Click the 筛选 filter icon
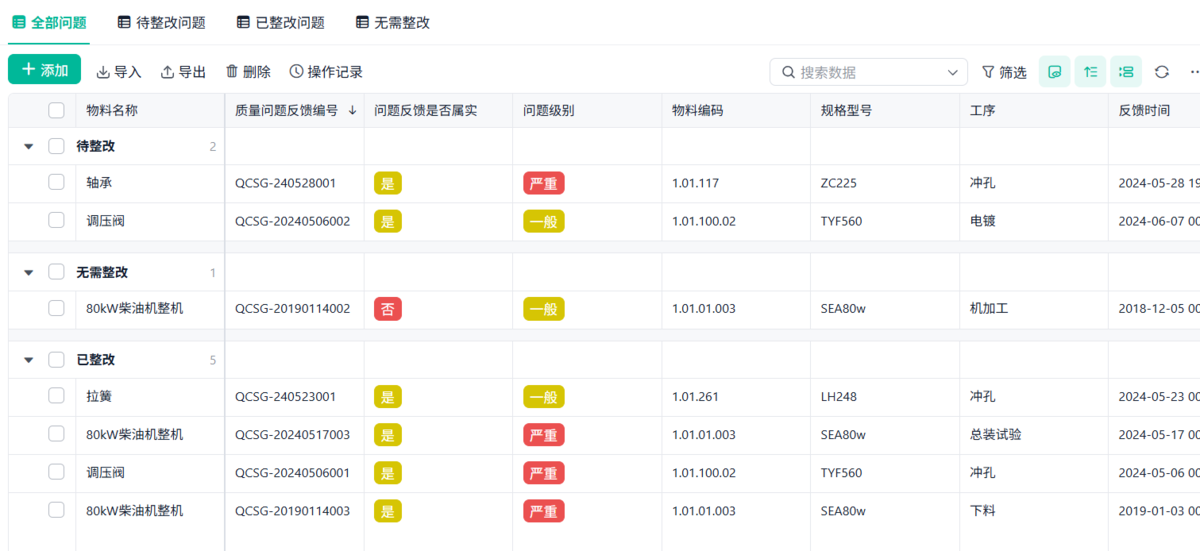The image size is (1200, 551). [x=988, y=72]
